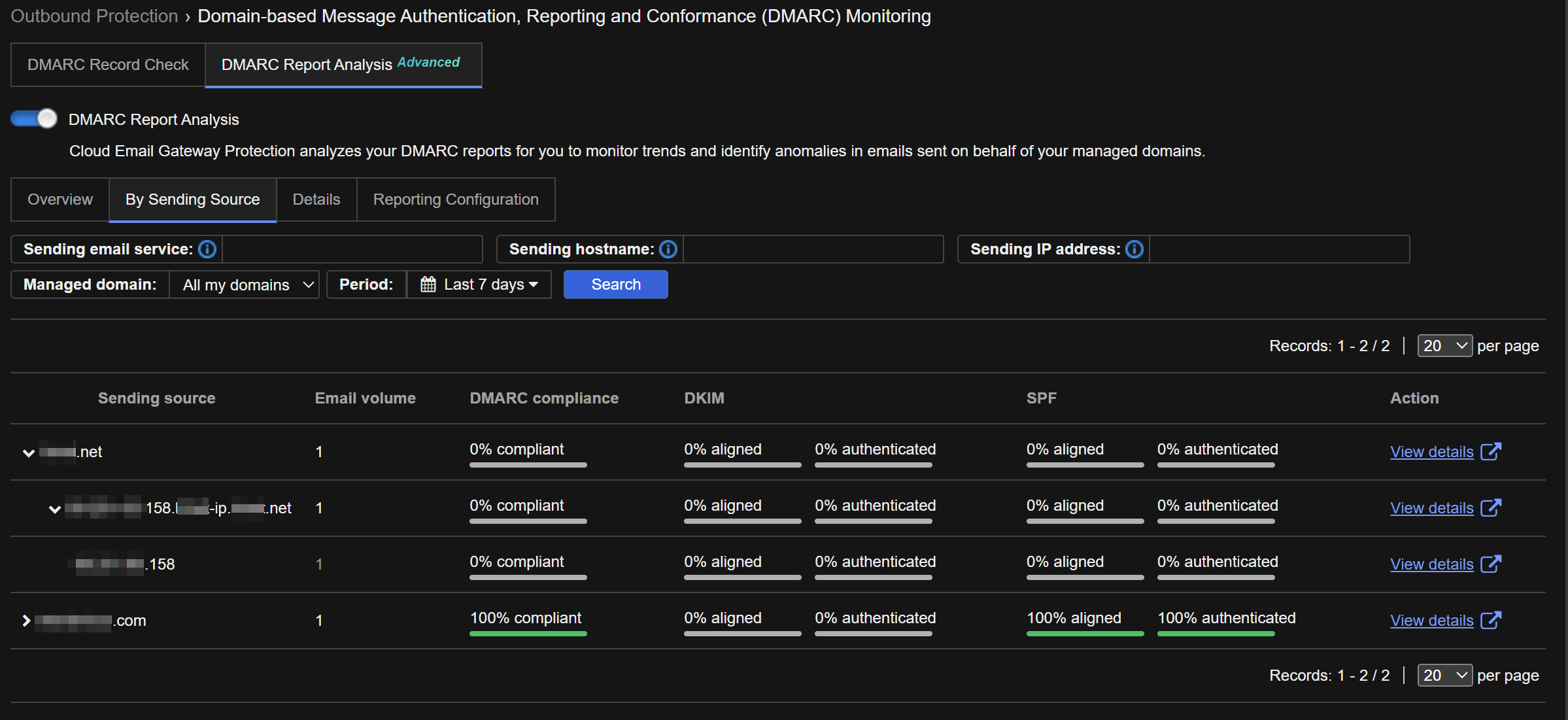Click info icon beside Sending IP address

[1134, 249]
